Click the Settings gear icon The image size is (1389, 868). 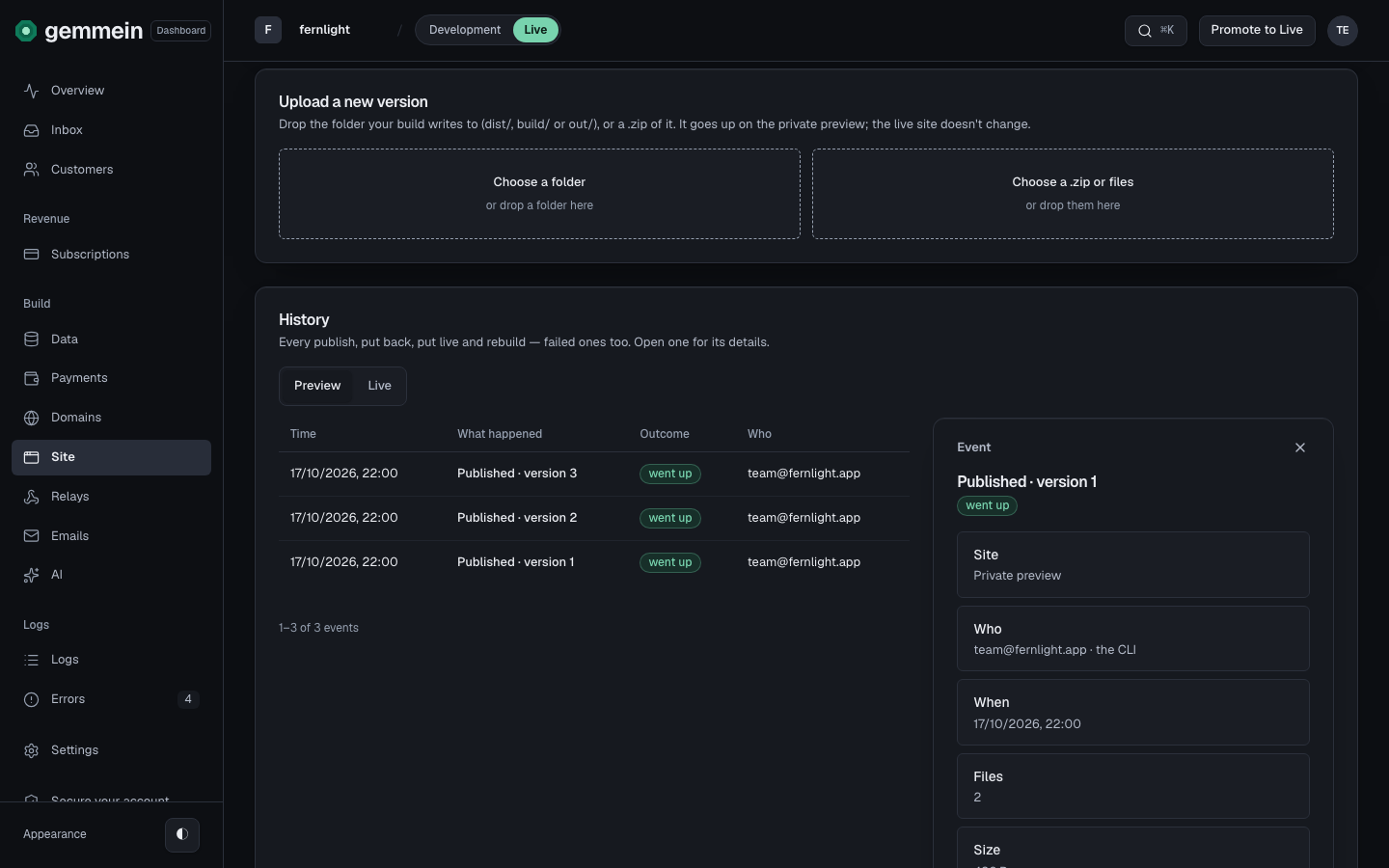click(32, 750)
